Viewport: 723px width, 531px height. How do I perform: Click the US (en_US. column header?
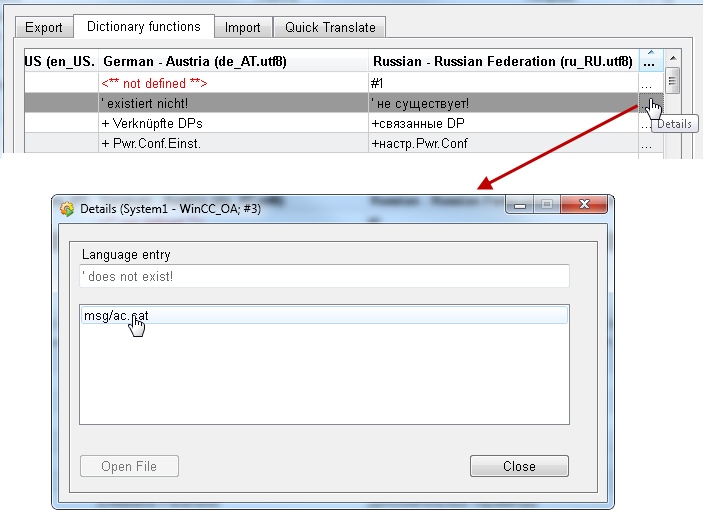pos(61,61)
